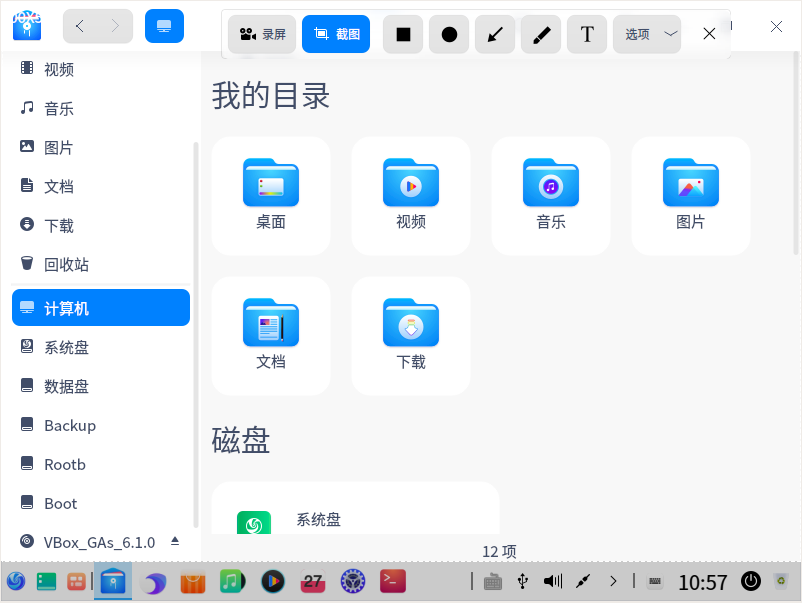Open volume control in tray
The width and height of the screenshot is (802, 603).
(553, 582)
